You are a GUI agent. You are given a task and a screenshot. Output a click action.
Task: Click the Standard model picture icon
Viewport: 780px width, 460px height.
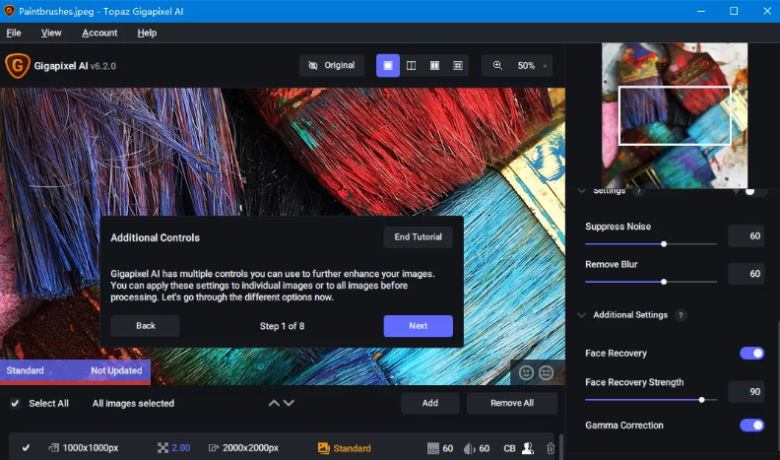pyautogui.click(x=323, y=448)
